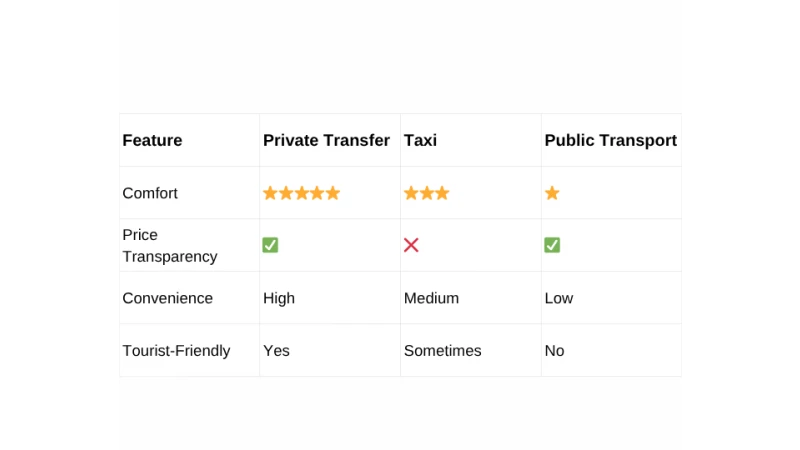Click the green checkmark under Public Transport

tap(552, 245)
